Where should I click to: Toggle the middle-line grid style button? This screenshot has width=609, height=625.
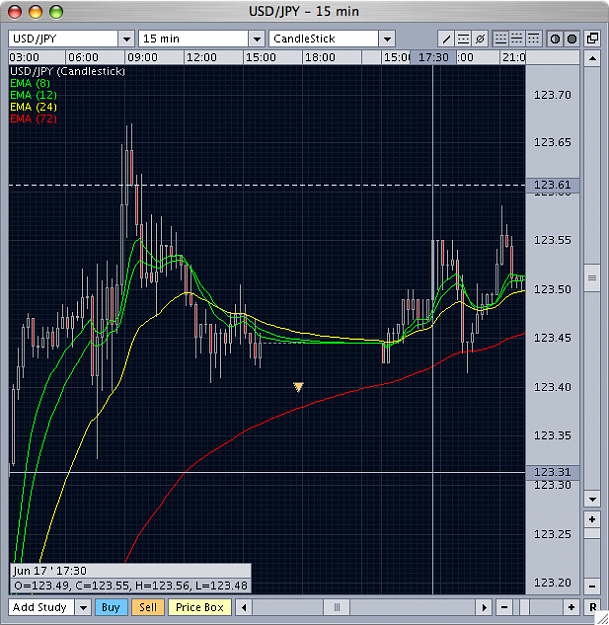pos(517,39)
